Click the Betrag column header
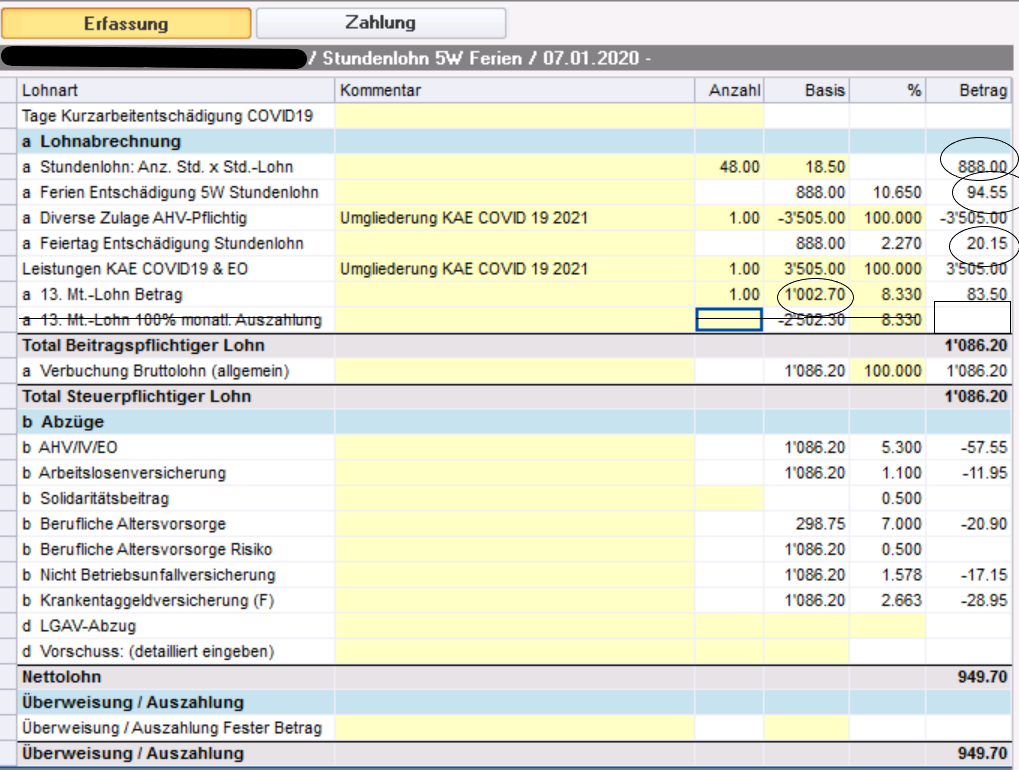1019x770 pixels. click(968, 90)
